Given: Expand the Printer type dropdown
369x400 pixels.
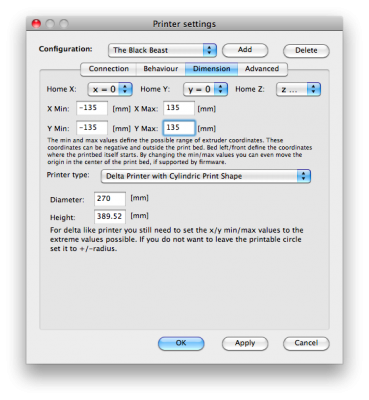Looking at the screenshot, I should [x=206, y=176].
